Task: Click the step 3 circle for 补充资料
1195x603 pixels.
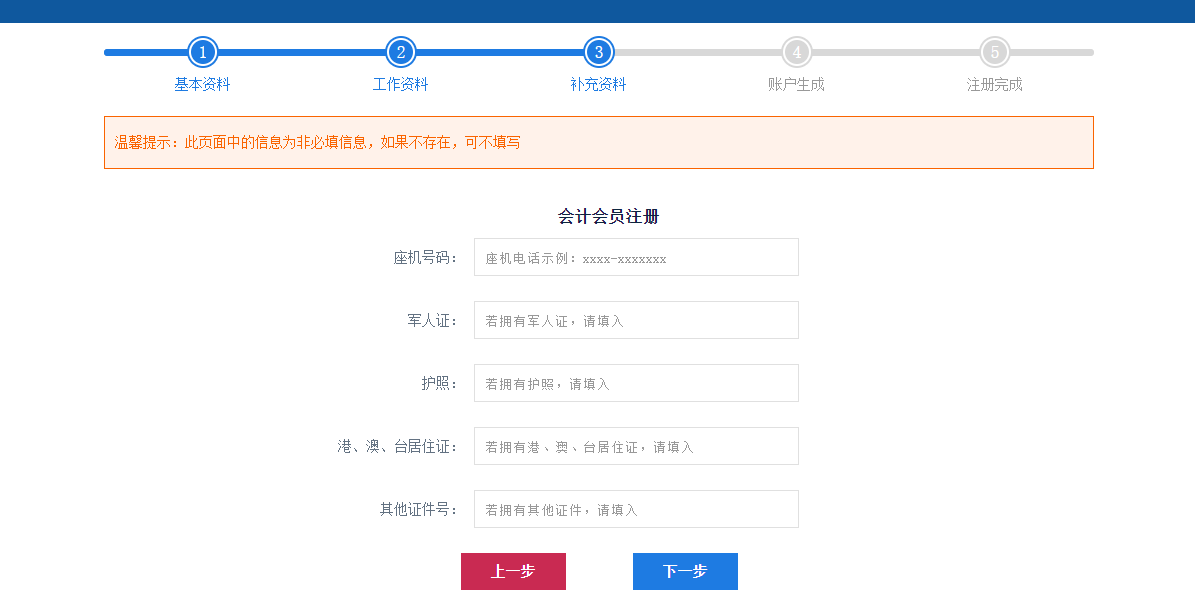Action: point(598,52)
